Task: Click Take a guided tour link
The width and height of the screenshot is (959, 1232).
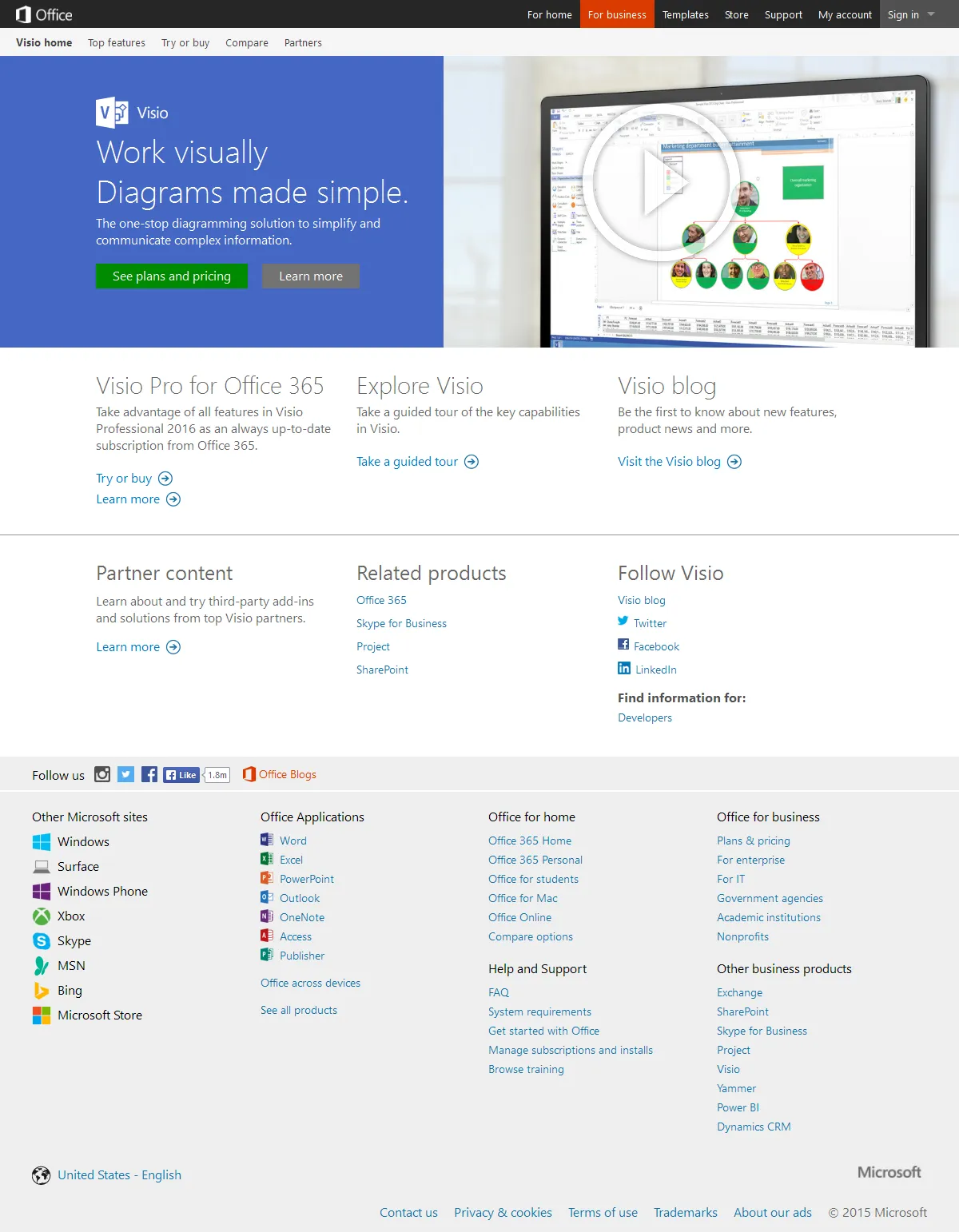Action: click(418, 462)
